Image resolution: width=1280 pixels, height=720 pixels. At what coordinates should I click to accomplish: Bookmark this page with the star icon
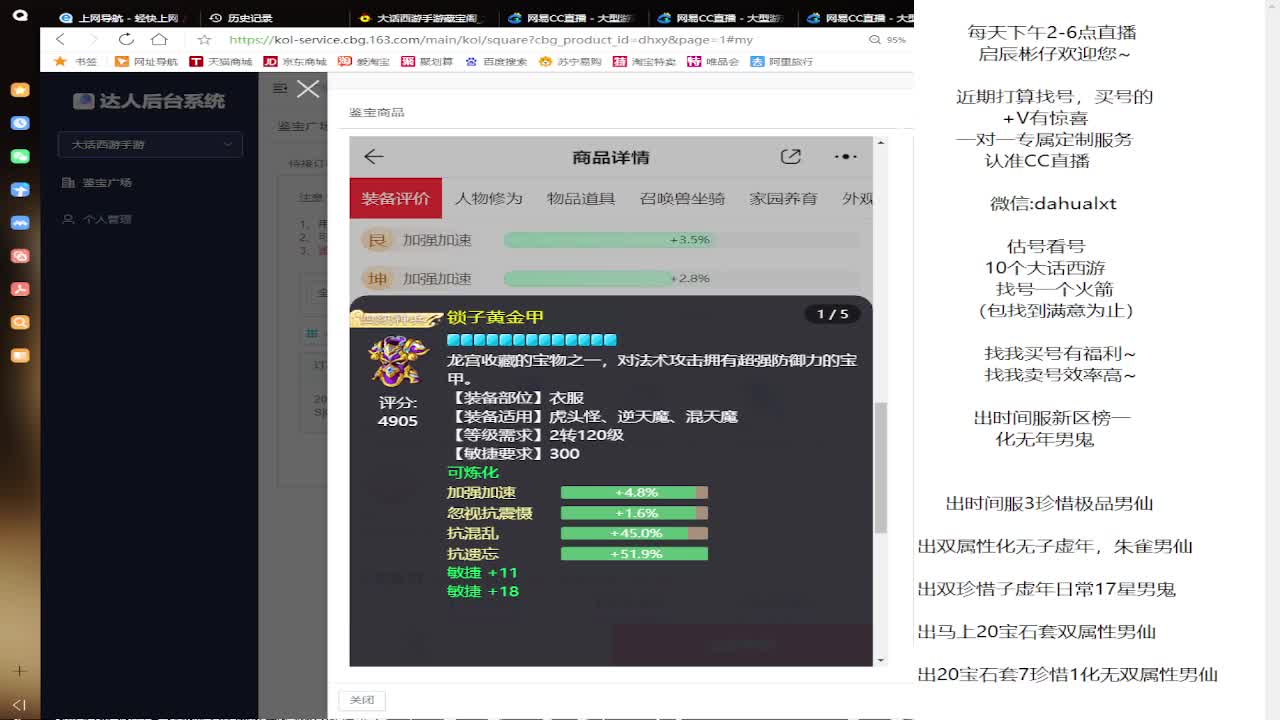[204, 39]
